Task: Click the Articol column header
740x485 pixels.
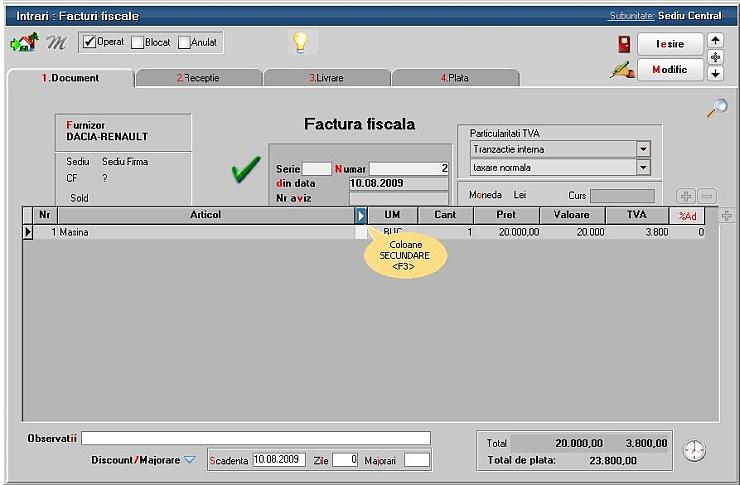Action: point(206,215)
